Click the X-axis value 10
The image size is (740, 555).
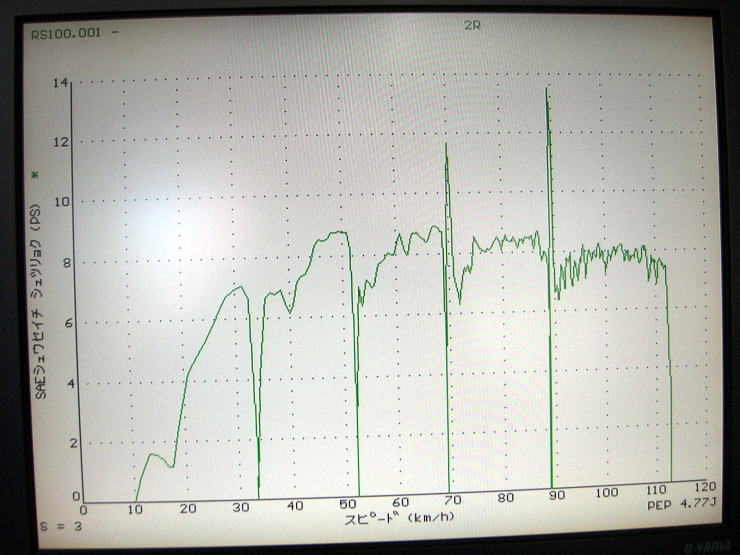(x=135, y=509)
